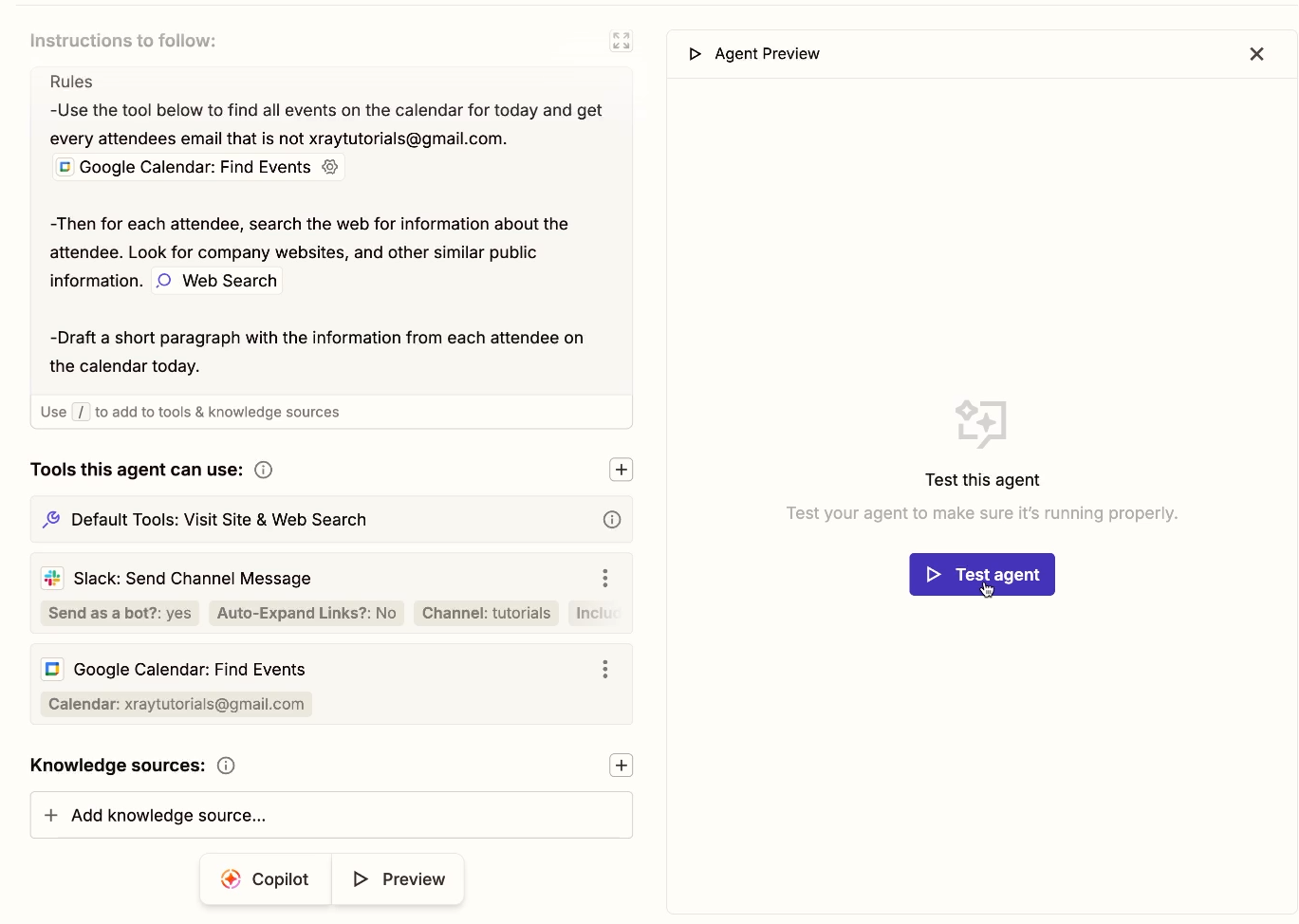This screenshot has width=1299, height=924.
Task: Toggle the Send as a bot? setting
Action: (x=120, y=613)
